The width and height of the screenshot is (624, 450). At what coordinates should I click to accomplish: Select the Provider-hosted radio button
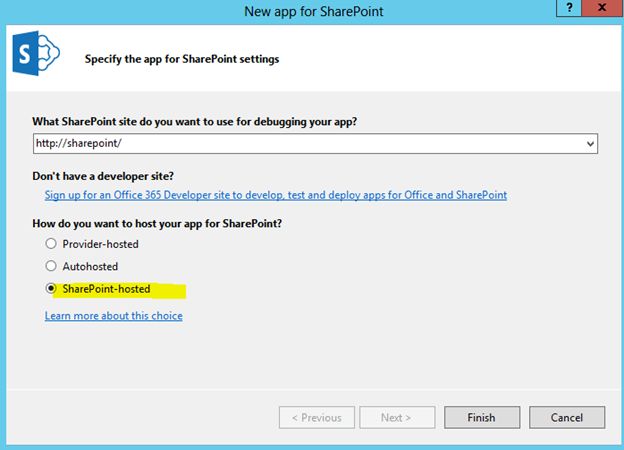tap(51, 244)
